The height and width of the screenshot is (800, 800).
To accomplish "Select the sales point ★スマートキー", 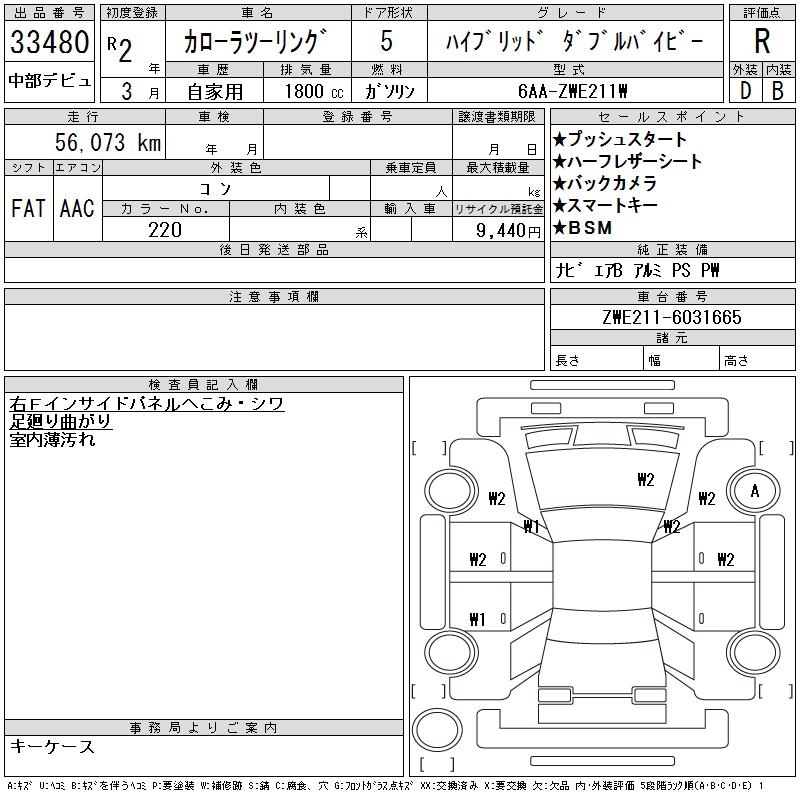I will [x=605, y=205].
